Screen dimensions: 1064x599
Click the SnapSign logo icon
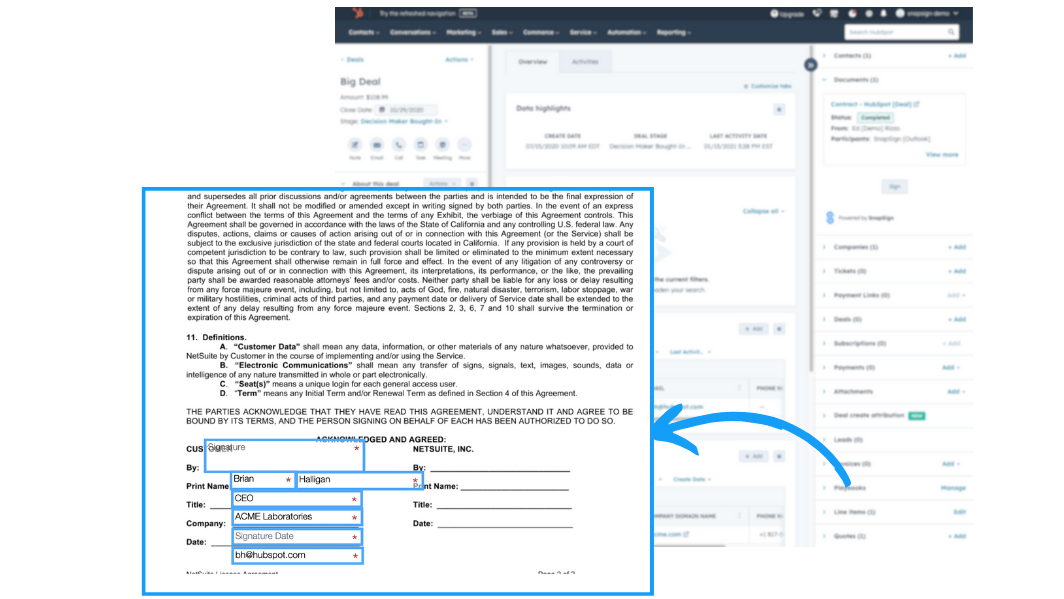pyautogui.click(x=829, y=218)
